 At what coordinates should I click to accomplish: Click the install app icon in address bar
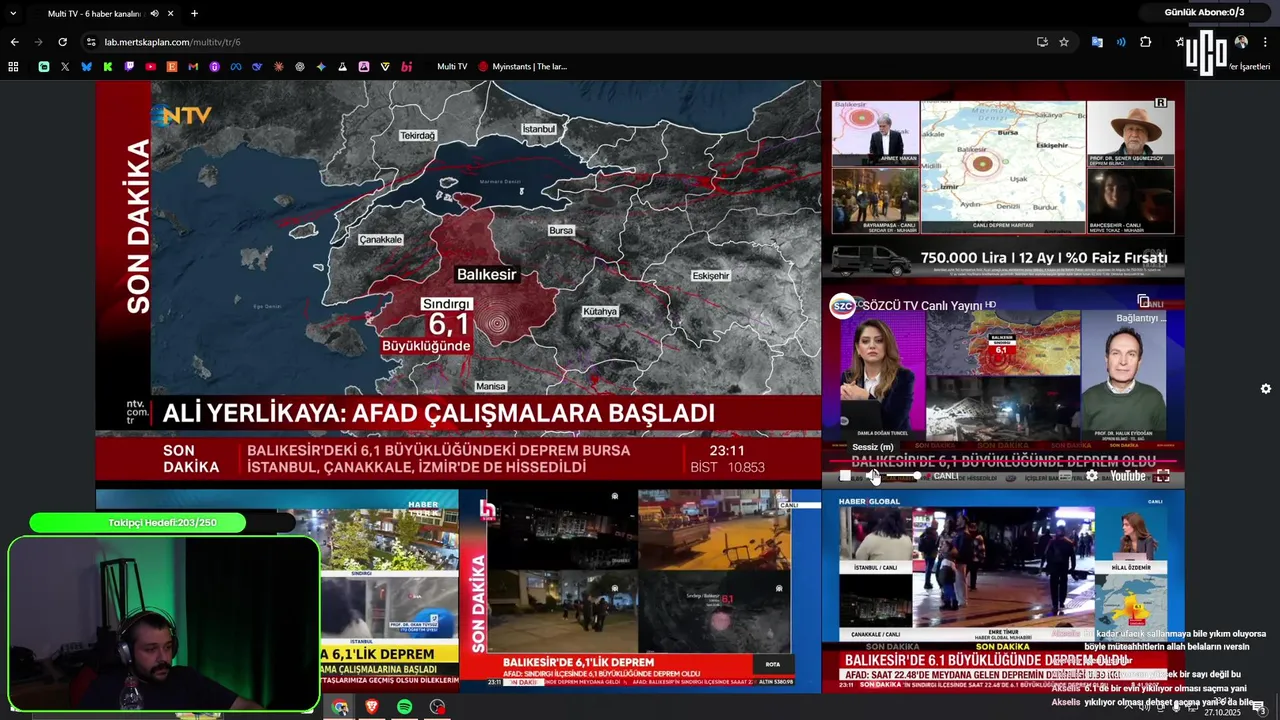tap(1042, 42)
